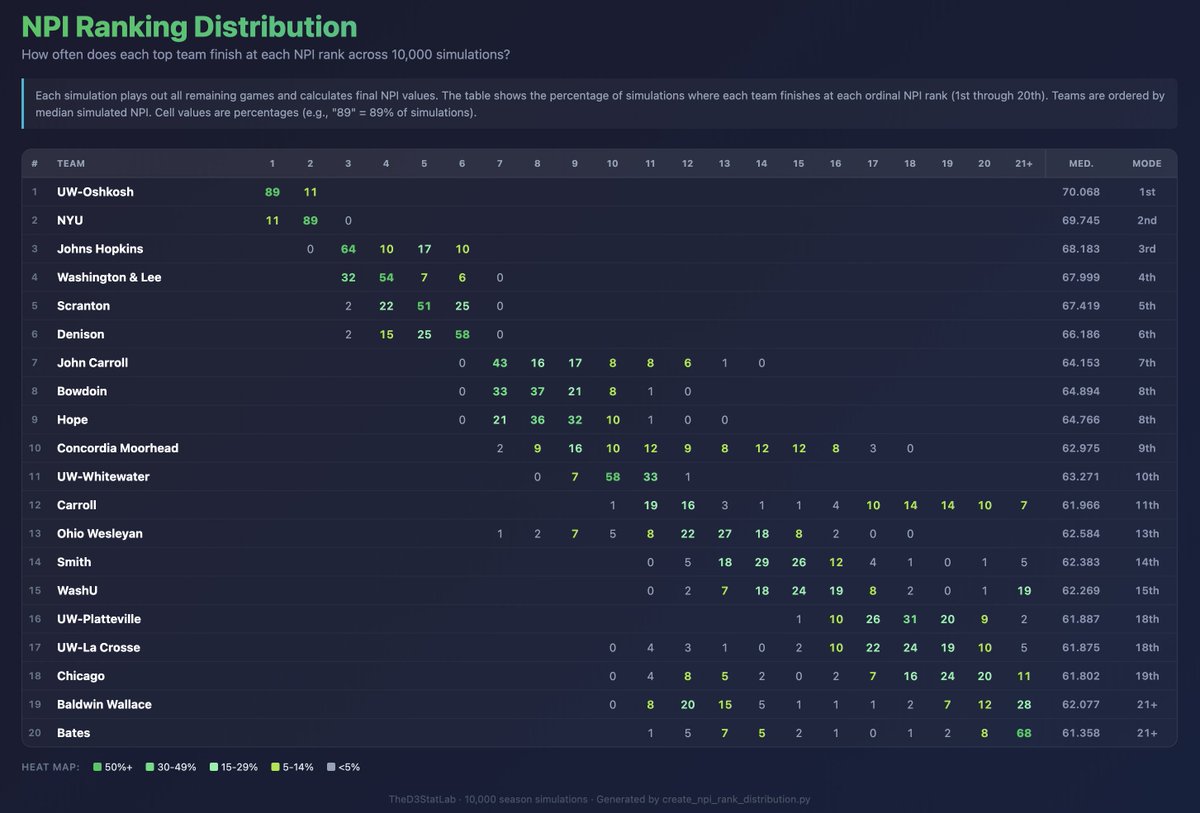Screen dimensions: 1200x813
Task: Click the 30-49% heat map legend swatch
Action: (151, 767)
